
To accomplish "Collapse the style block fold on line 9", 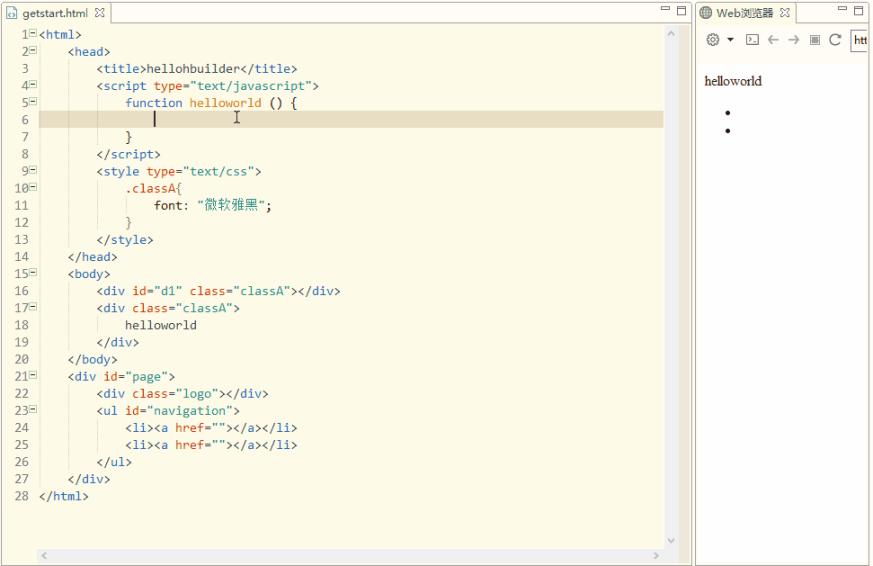I will click(x=33, y=170).
